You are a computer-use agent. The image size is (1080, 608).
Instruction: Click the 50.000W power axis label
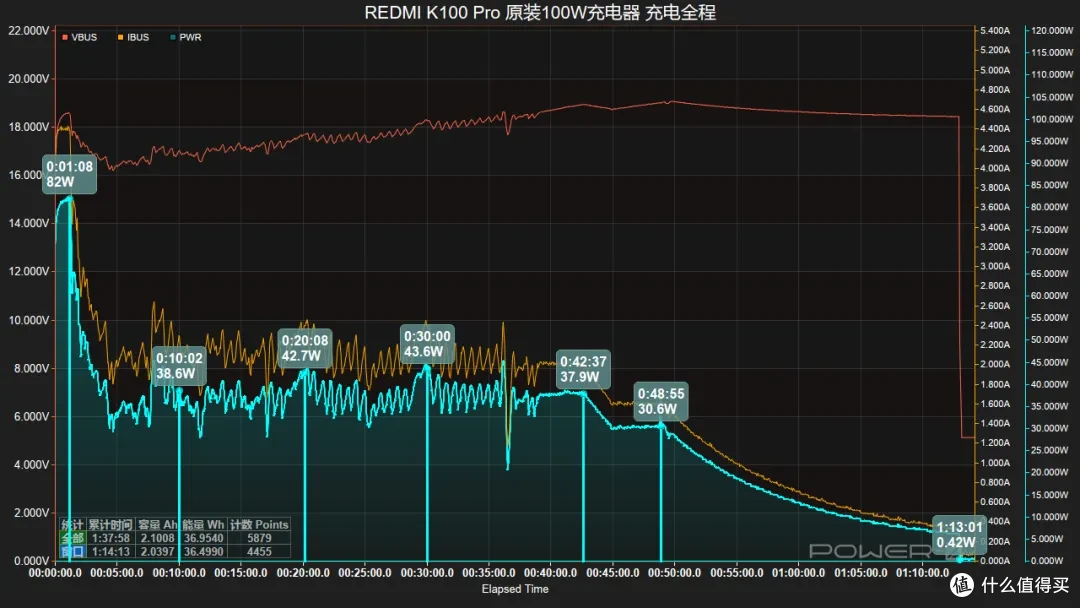1052,339
